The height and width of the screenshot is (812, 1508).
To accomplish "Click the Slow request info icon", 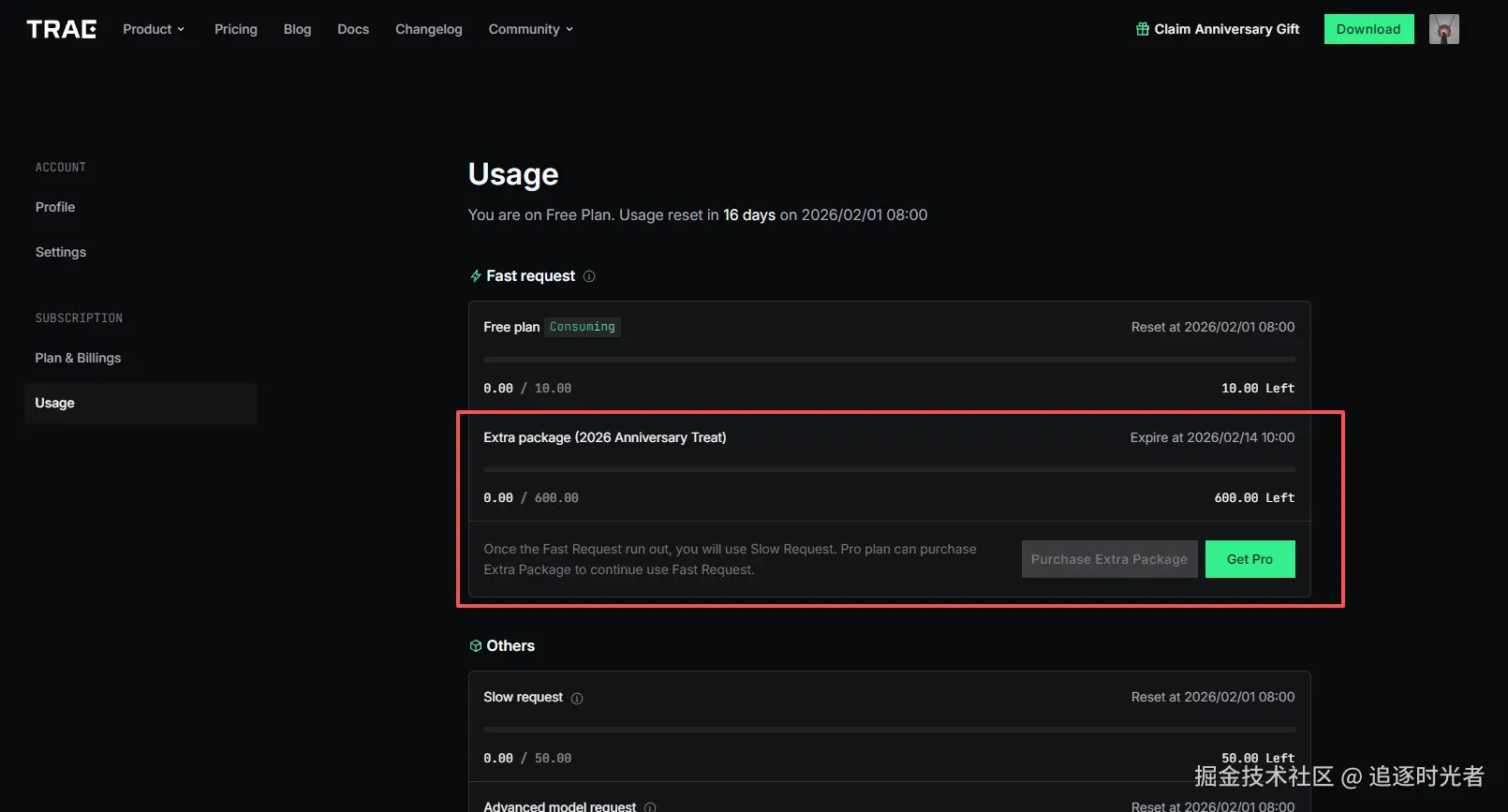I will pos(577,698).
